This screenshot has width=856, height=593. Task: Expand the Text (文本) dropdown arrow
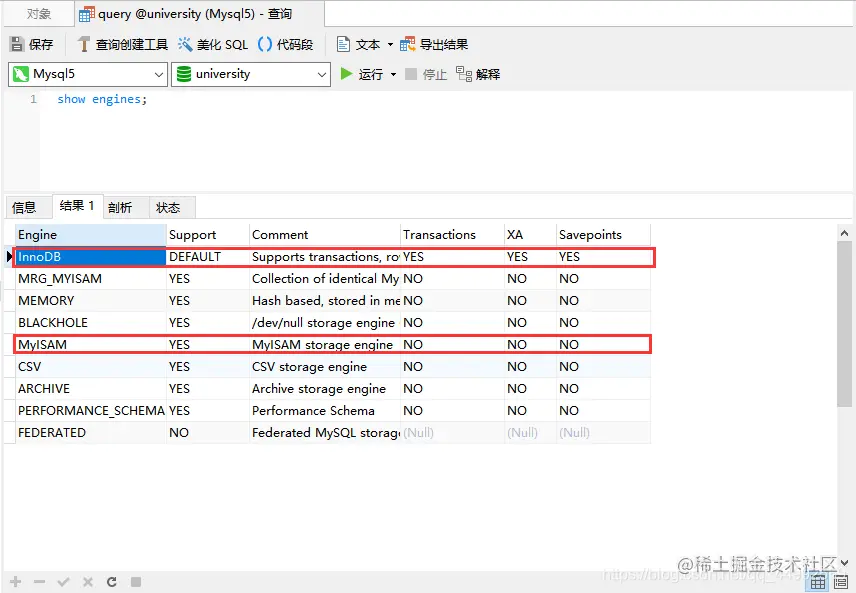390,44
